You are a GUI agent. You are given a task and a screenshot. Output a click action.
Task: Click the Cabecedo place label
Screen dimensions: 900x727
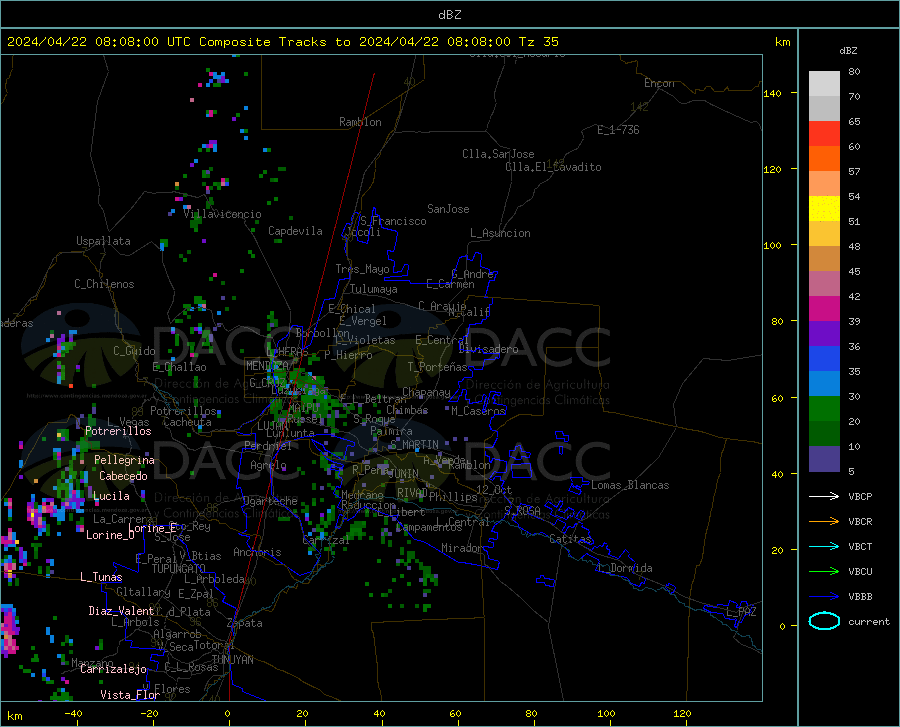[x=123, y=476]
